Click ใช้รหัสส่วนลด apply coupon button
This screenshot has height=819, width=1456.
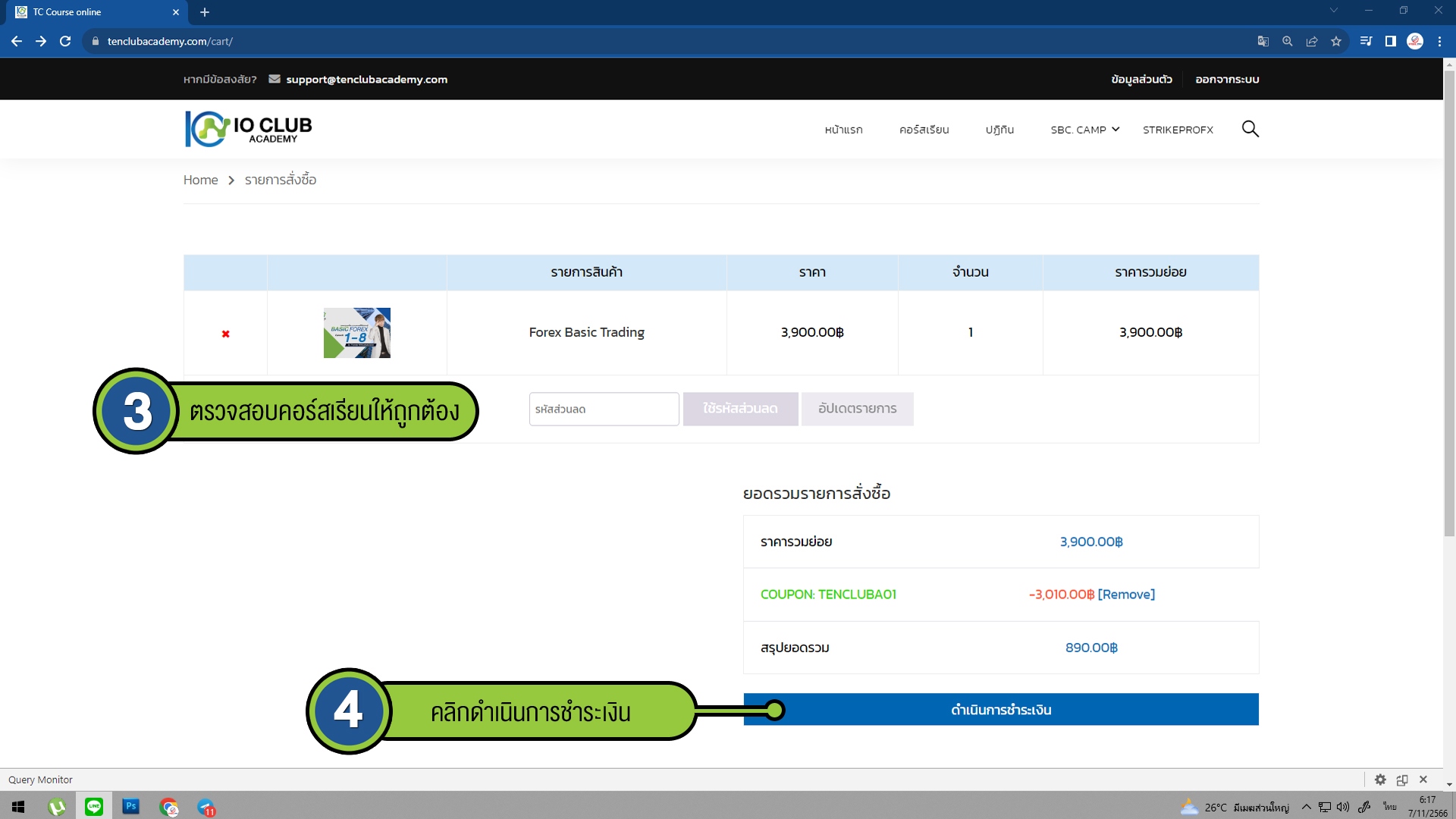tap(740, 409)
